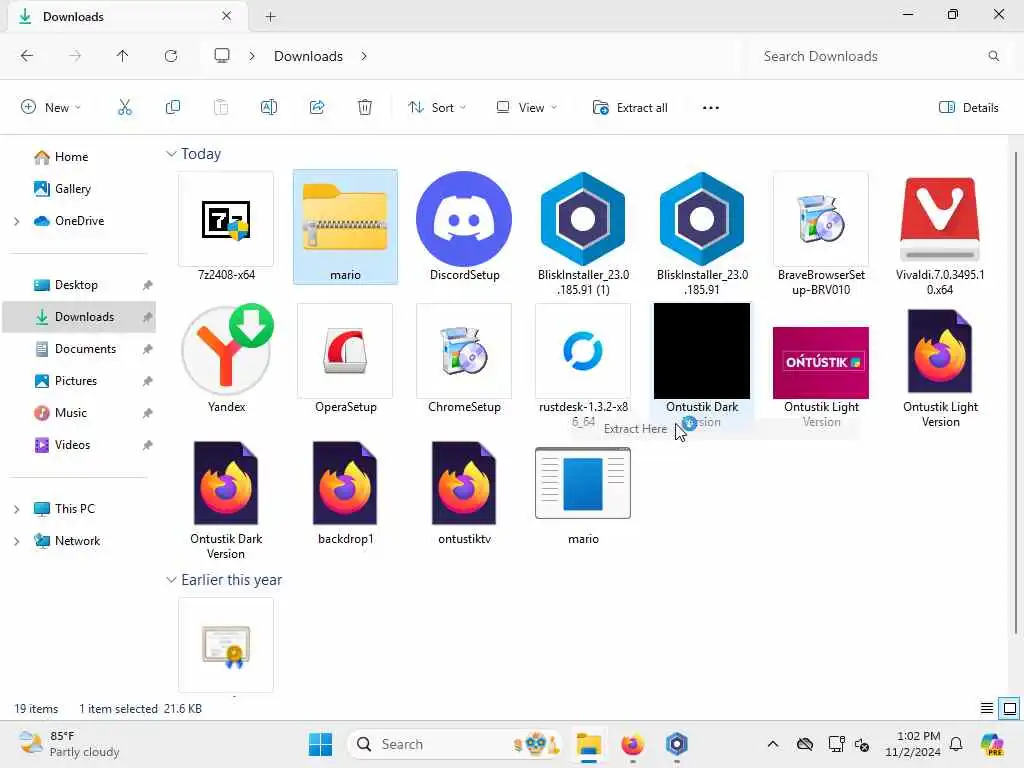
Task: Click chevron after Downloads in address bar
Action: [364, 56]
